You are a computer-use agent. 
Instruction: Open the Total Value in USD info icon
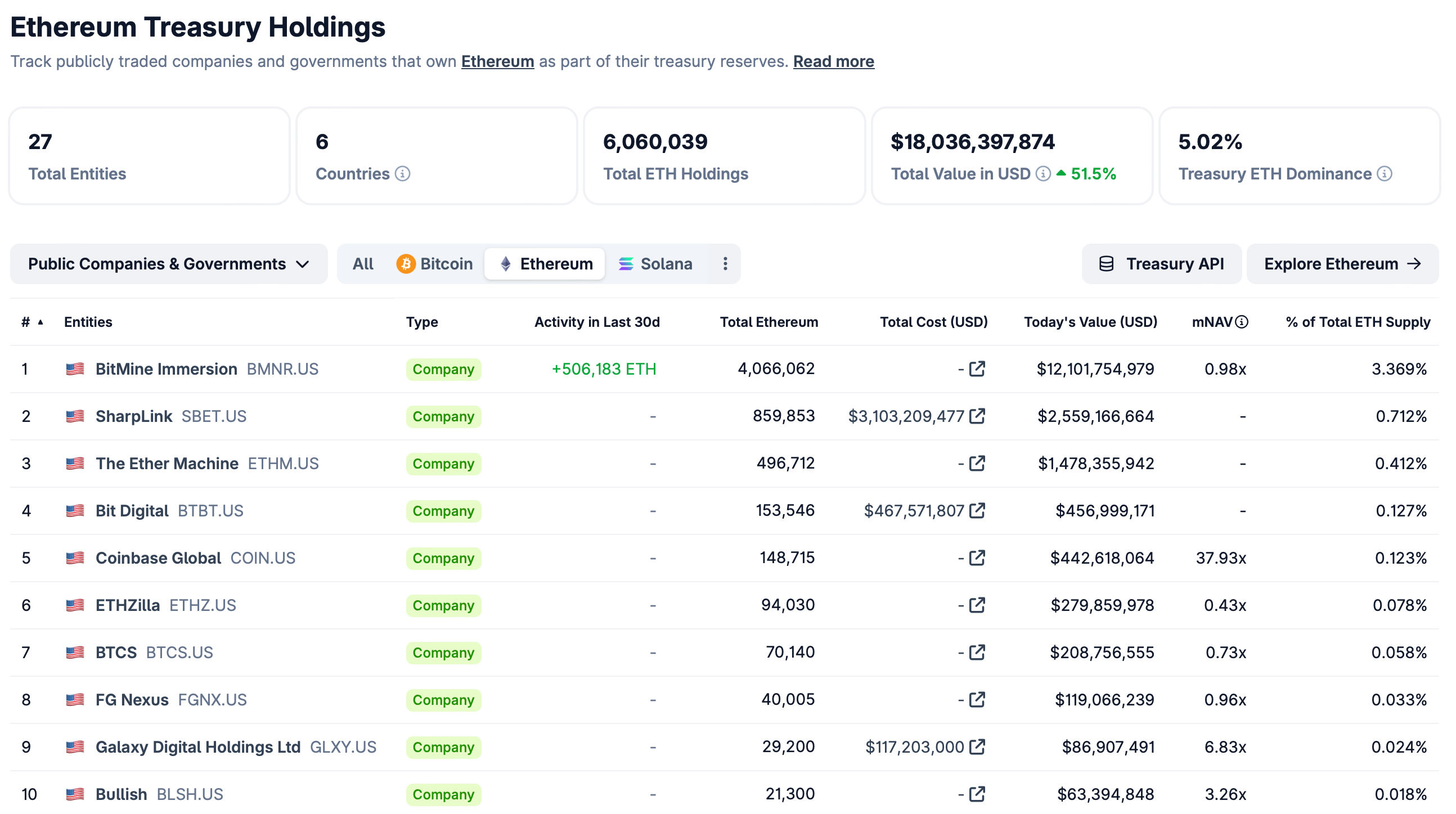[1042, 175]
